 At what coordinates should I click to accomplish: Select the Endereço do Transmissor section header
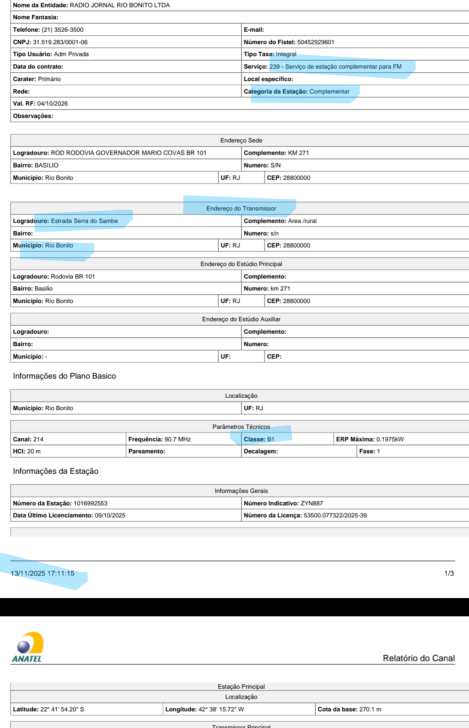(x=241, y=208)
